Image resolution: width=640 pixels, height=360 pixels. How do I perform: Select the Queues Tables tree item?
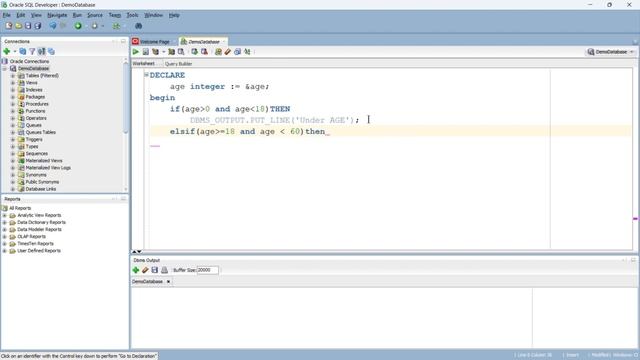click(x=41, y=133)
